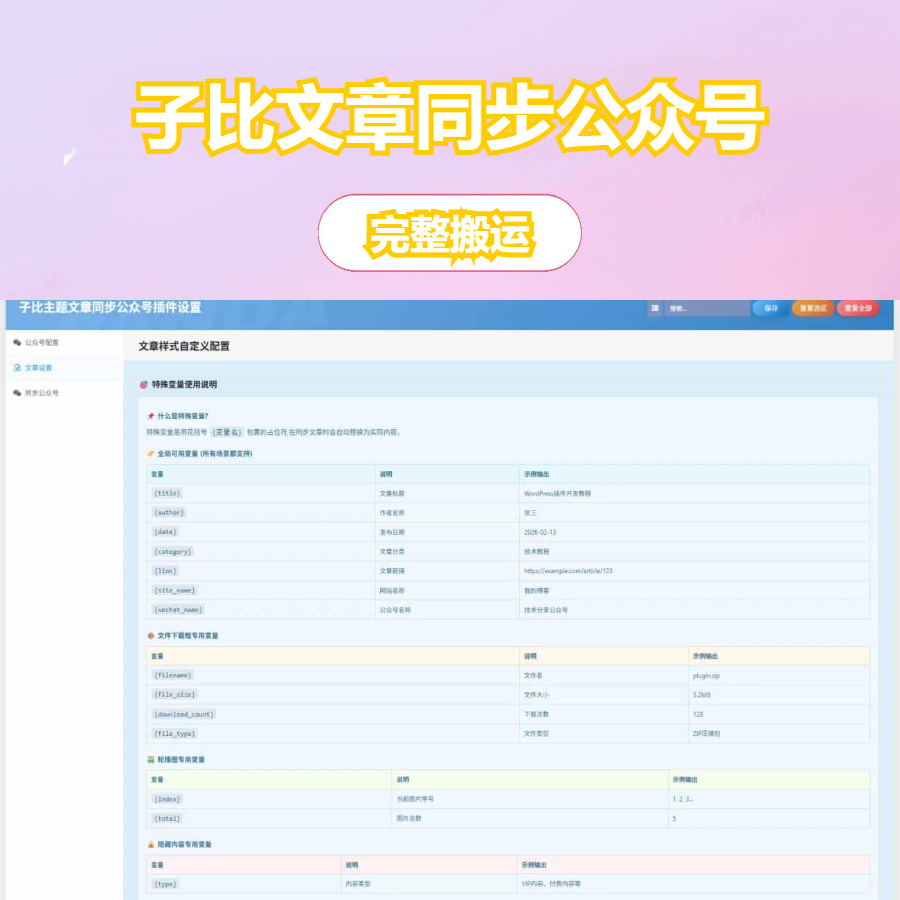Click the document icon beside 文章设置

17,368
